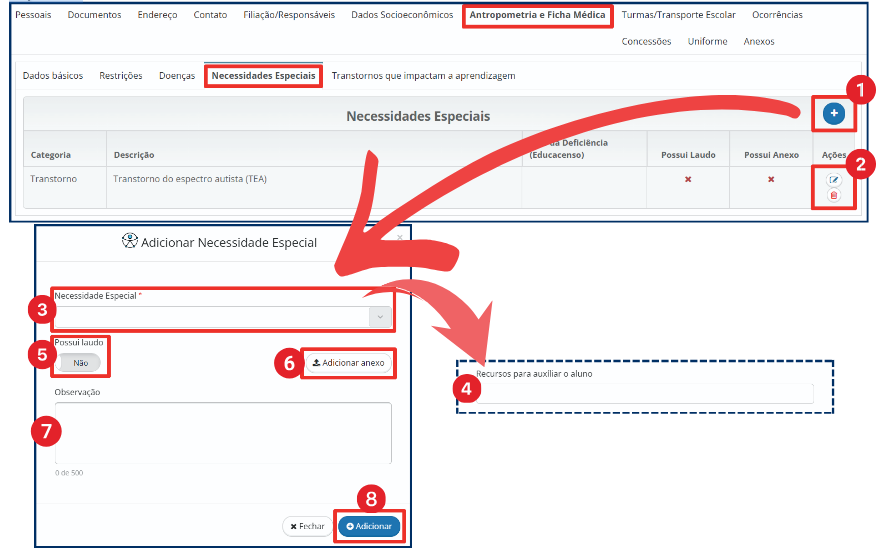The height and width of the screenshot is (550, 882).
Task: Click the red trash delete icon
Action: tap(833, 195)
